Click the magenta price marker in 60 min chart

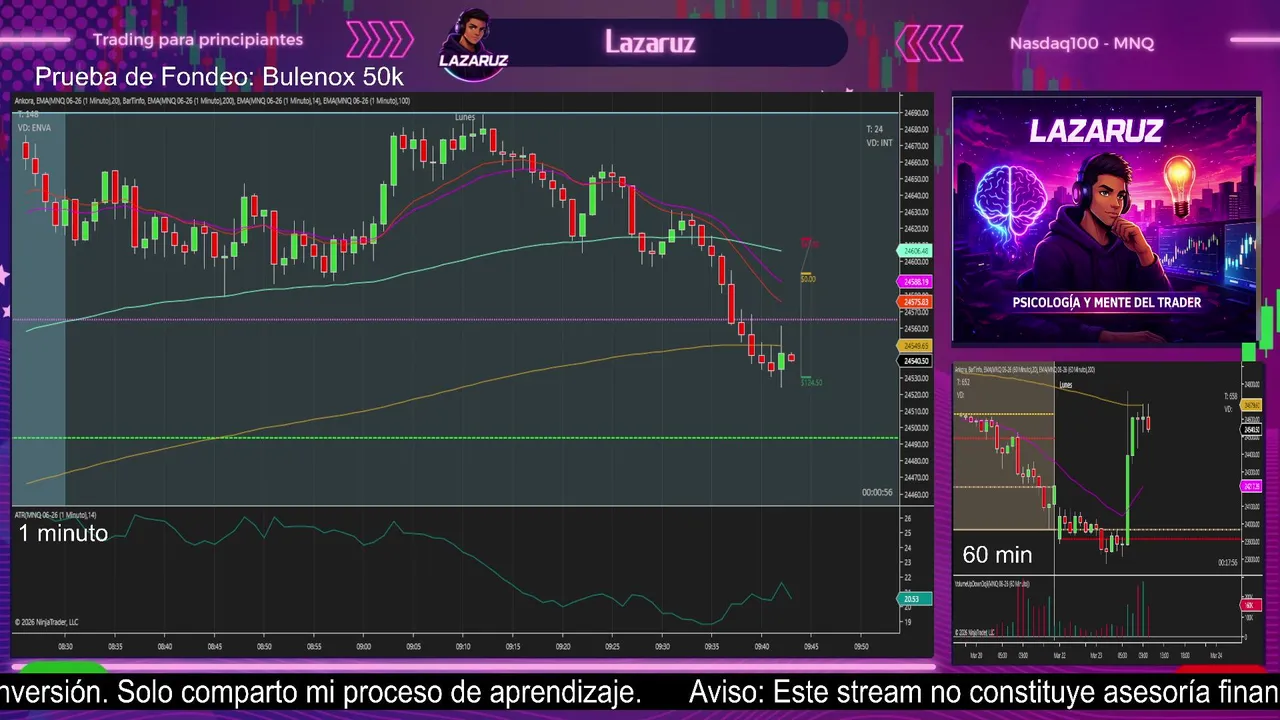[x=1251, y=486]
